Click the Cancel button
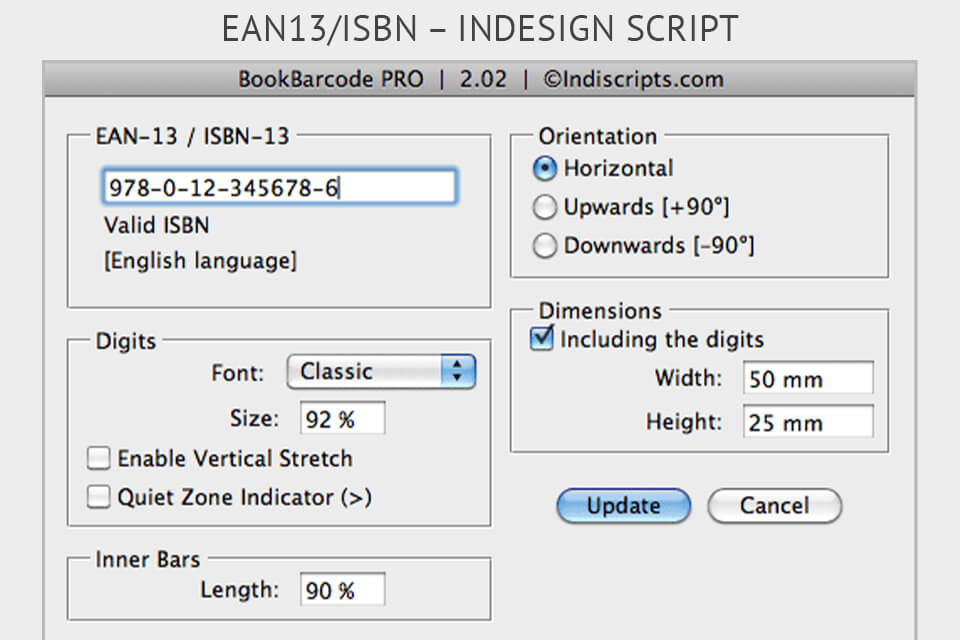Viewport: 960px width, 640px height. tap(775, 506)
